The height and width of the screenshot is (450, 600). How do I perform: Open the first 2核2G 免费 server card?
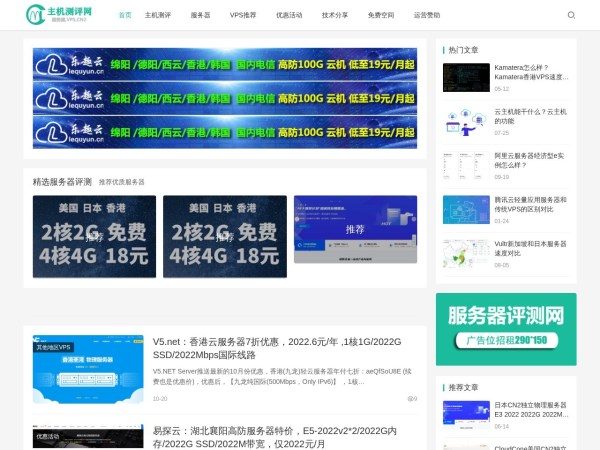[x=95, y=236]
